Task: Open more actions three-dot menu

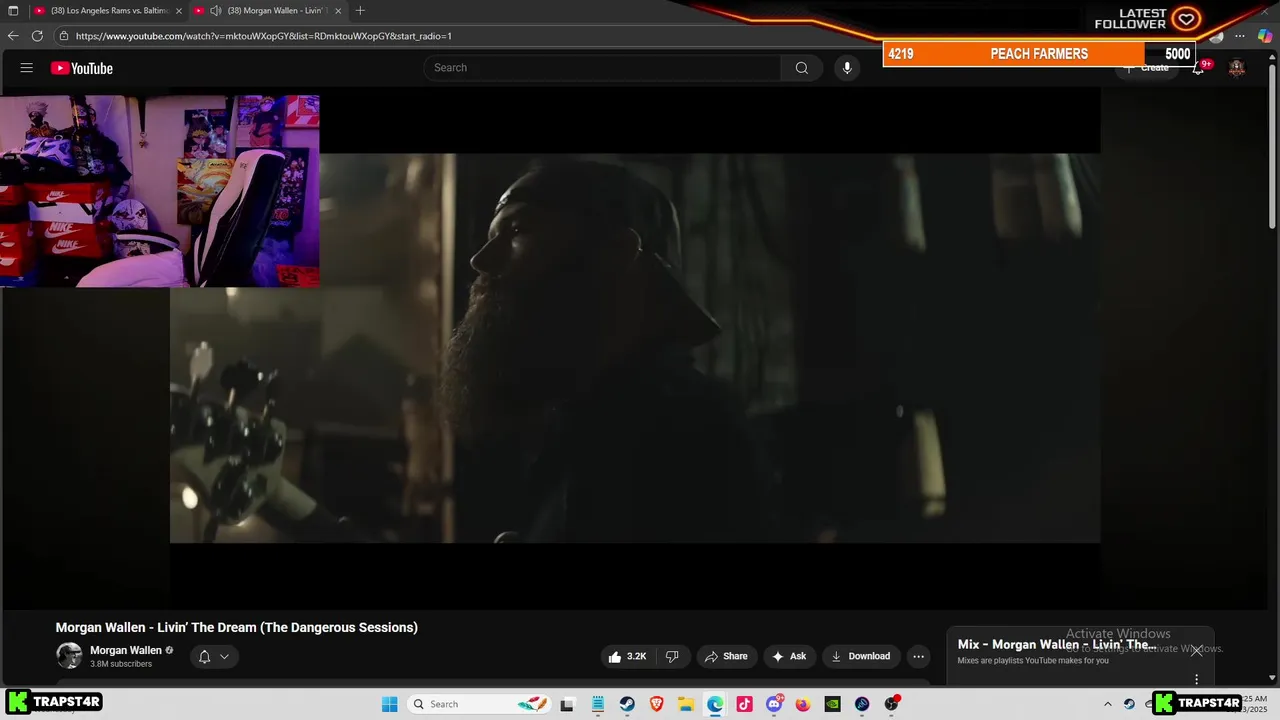Action: tap(919, 656)
